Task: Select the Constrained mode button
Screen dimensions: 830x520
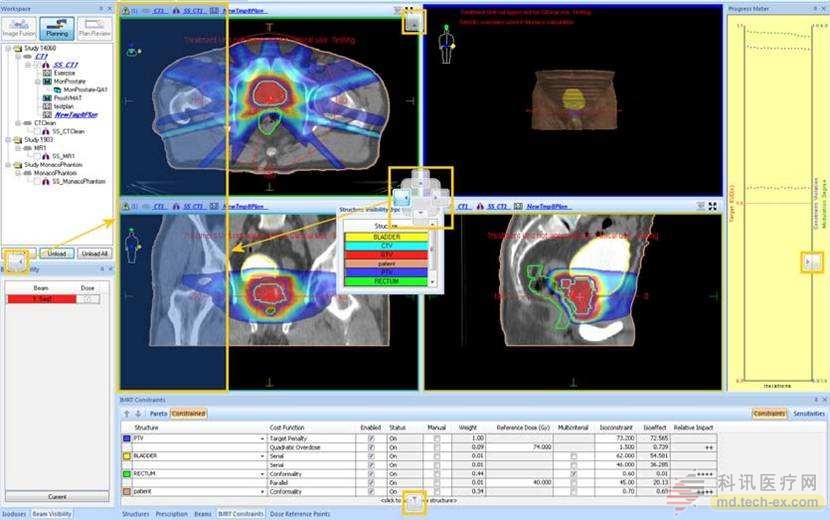Action: click(188, 414)
